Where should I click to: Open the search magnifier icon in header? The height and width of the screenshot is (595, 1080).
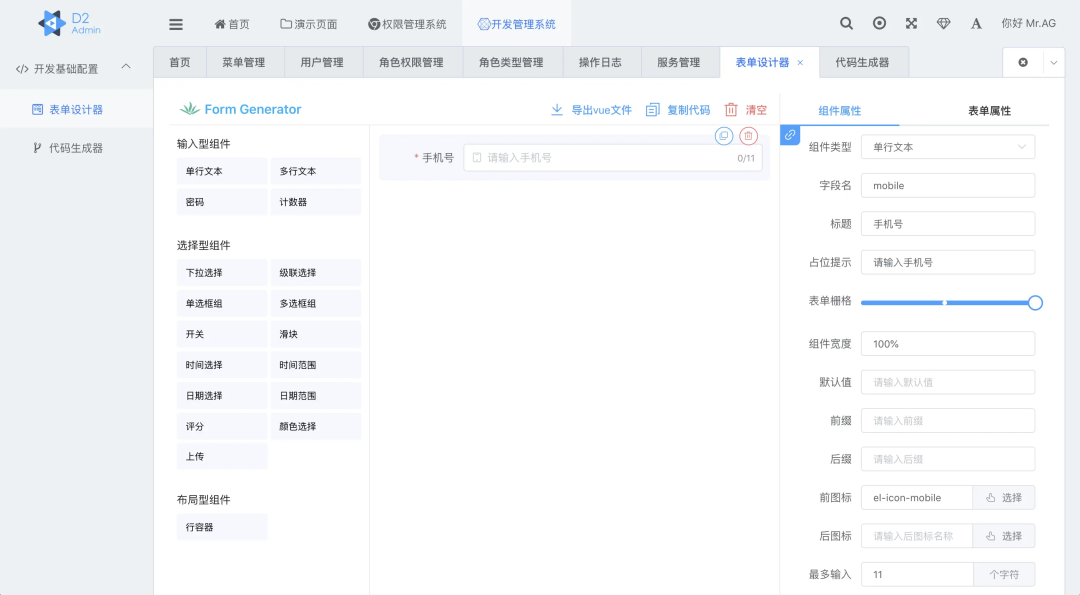pyautogui.click(x=846, y=23)
